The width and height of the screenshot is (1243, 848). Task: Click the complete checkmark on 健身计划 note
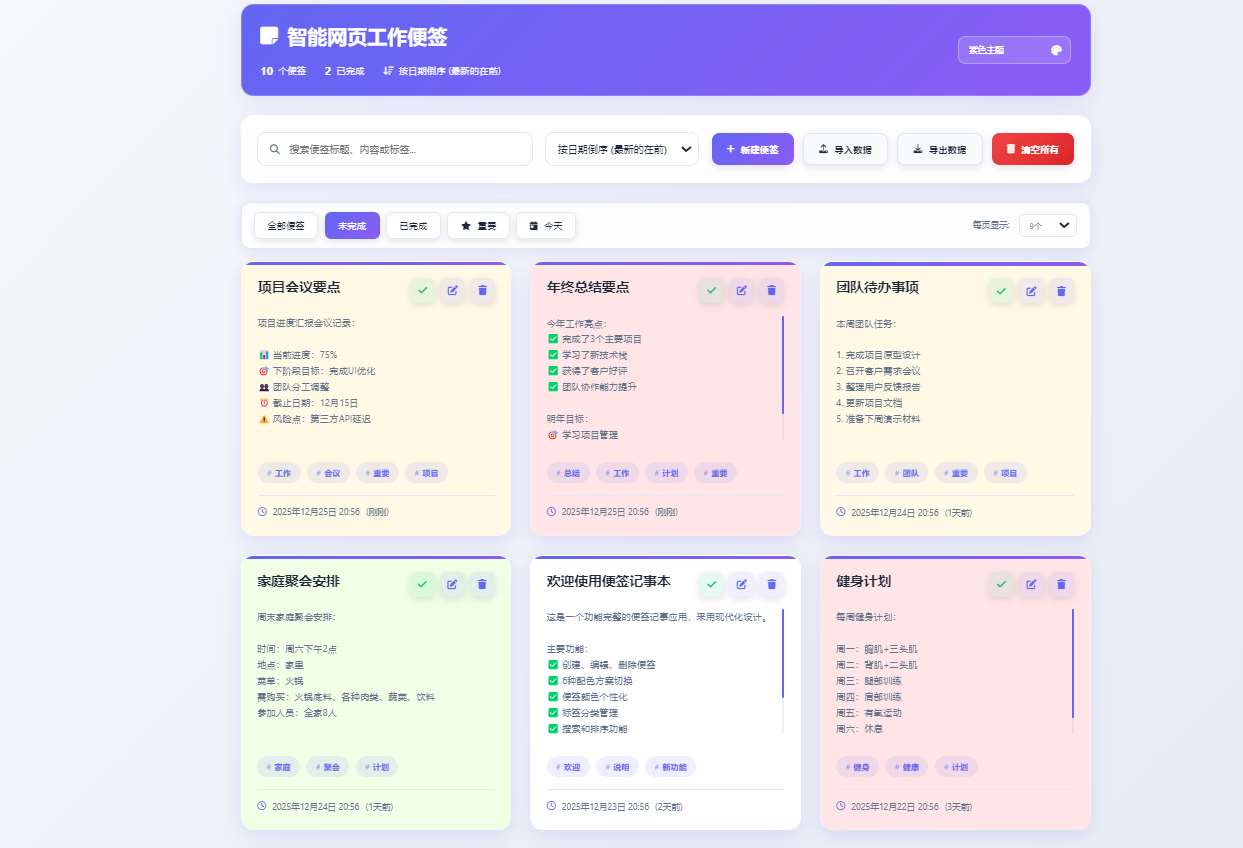pos(1001,584)
